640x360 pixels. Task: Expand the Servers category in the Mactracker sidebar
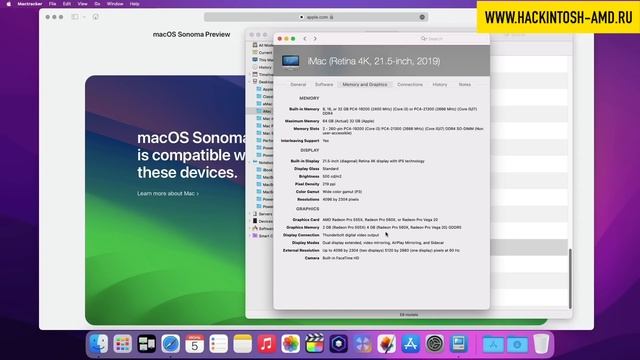click(x=250, y=214)
